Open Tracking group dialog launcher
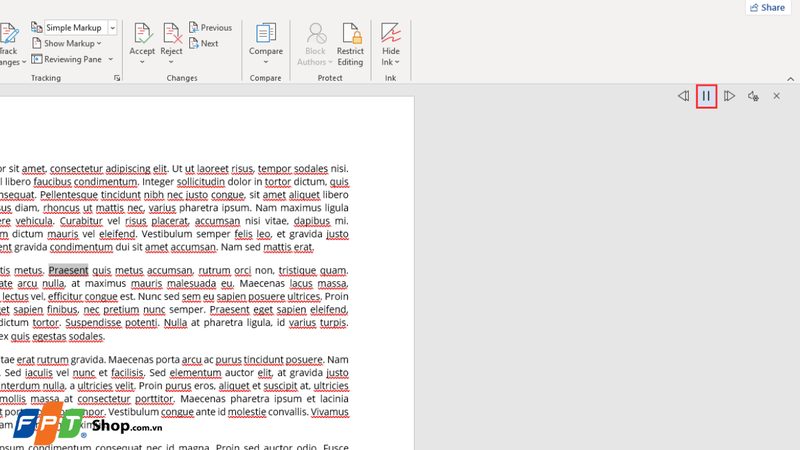Image resolution: width=800 pixels, height=450 pixels. click(x=117, y=78)
